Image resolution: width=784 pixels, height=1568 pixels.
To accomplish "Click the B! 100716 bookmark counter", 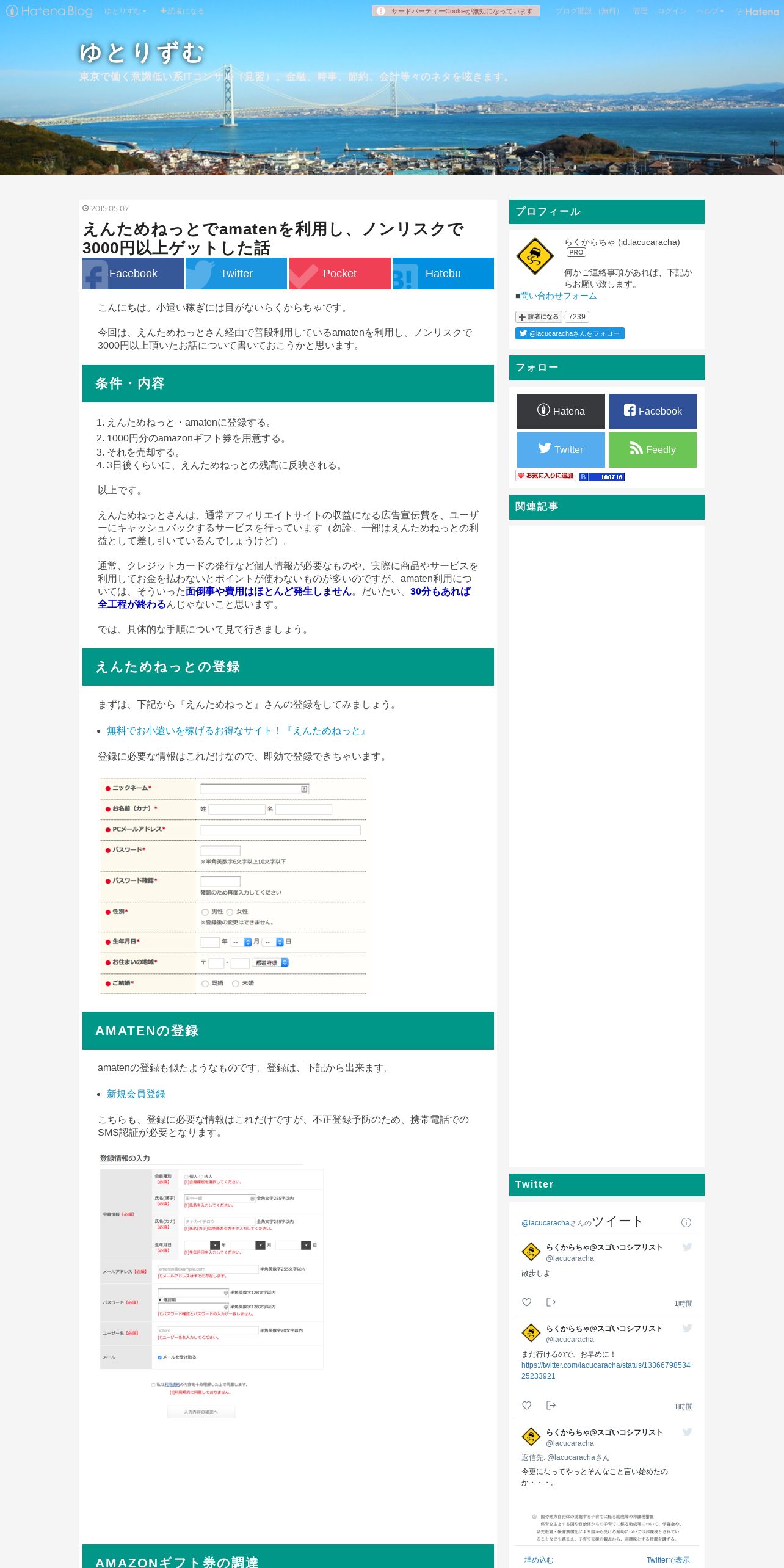I will 602,477.
